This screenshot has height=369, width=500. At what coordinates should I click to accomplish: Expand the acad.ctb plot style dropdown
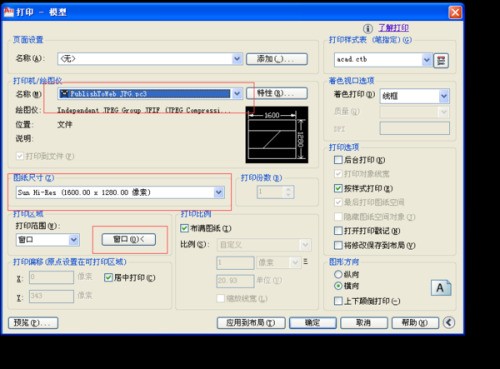(x=426, y=60)
